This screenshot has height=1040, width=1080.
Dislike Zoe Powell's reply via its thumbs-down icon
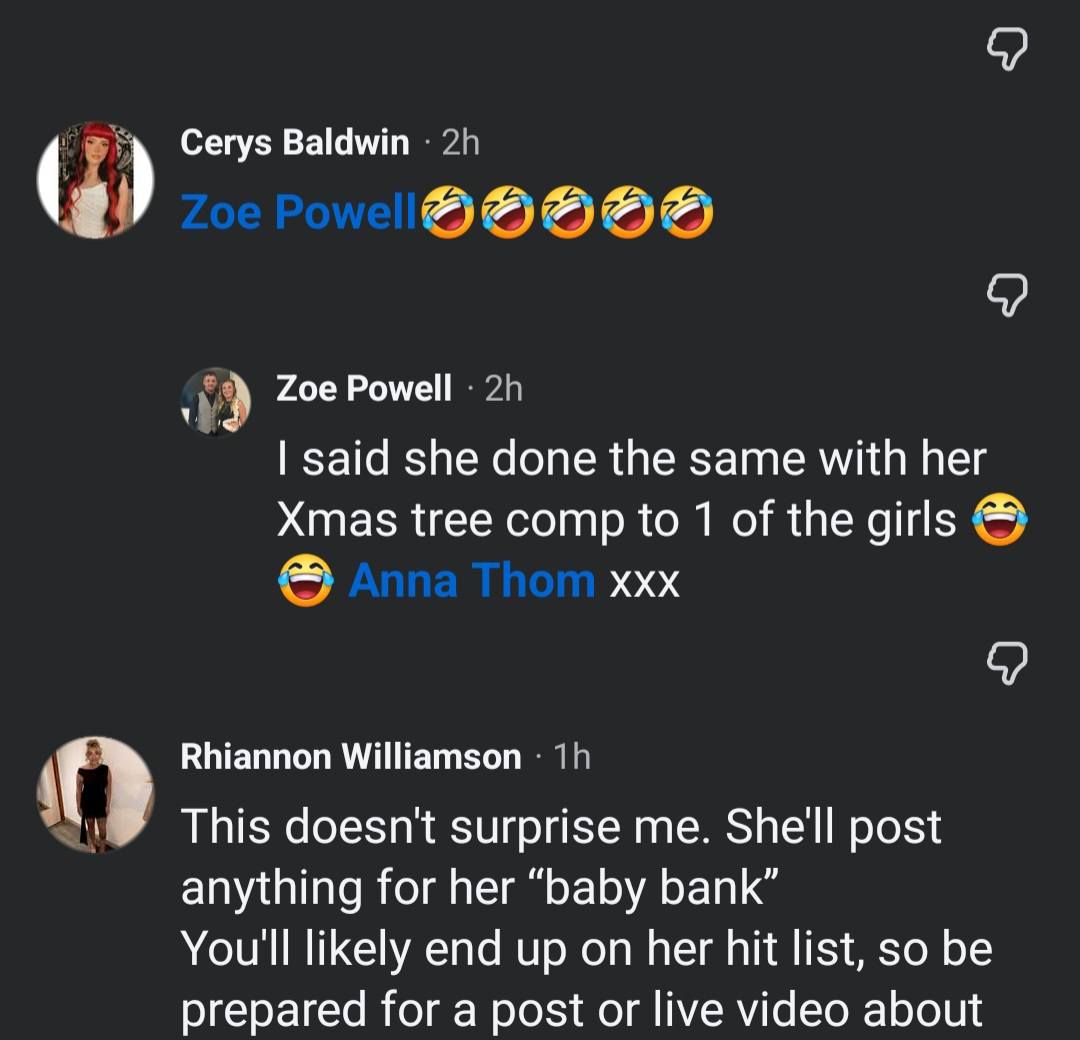(x=1007, y=663)
